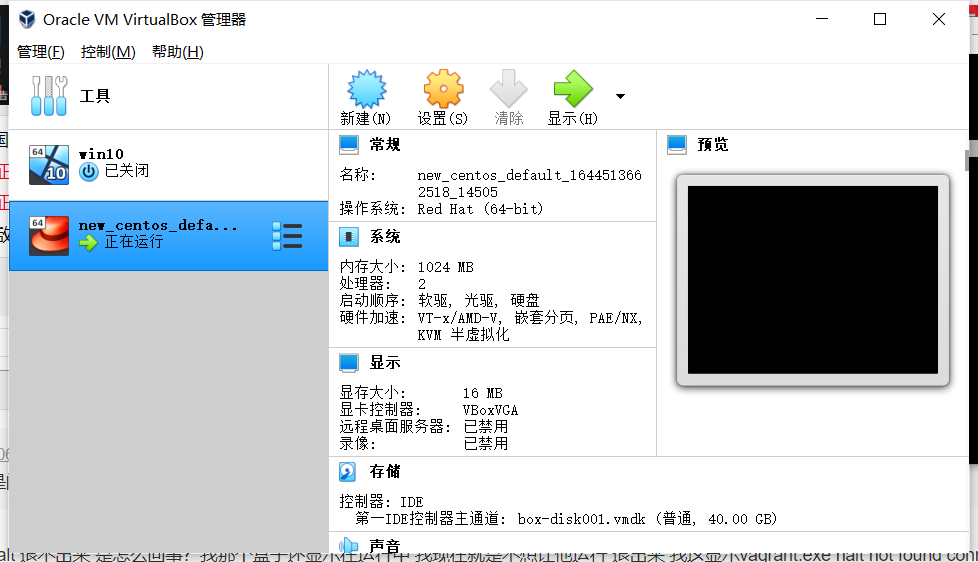Select the new_centos Red Hat icon

49,236
